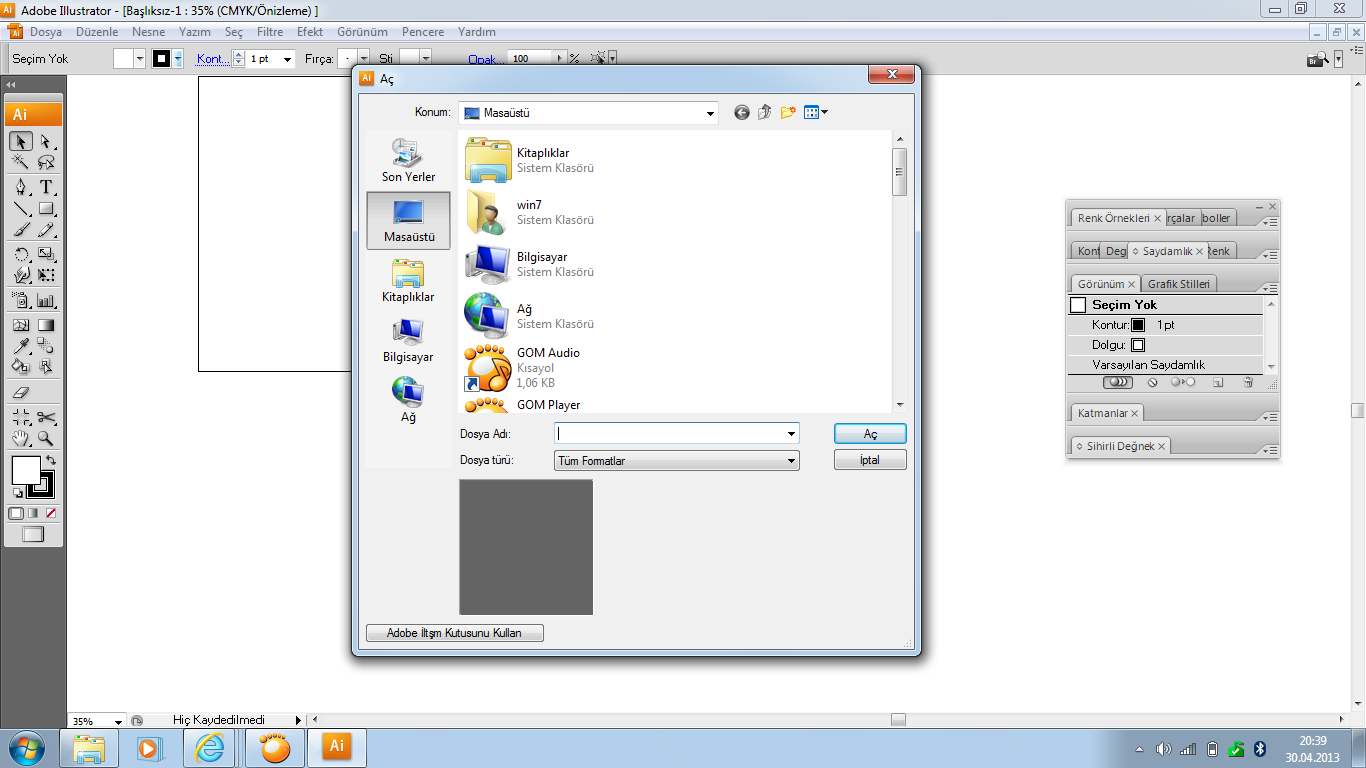Viewport: 1366px width, 768px height.
Task: Toggle new art has basic appearance
Action: pos(1118,382)
